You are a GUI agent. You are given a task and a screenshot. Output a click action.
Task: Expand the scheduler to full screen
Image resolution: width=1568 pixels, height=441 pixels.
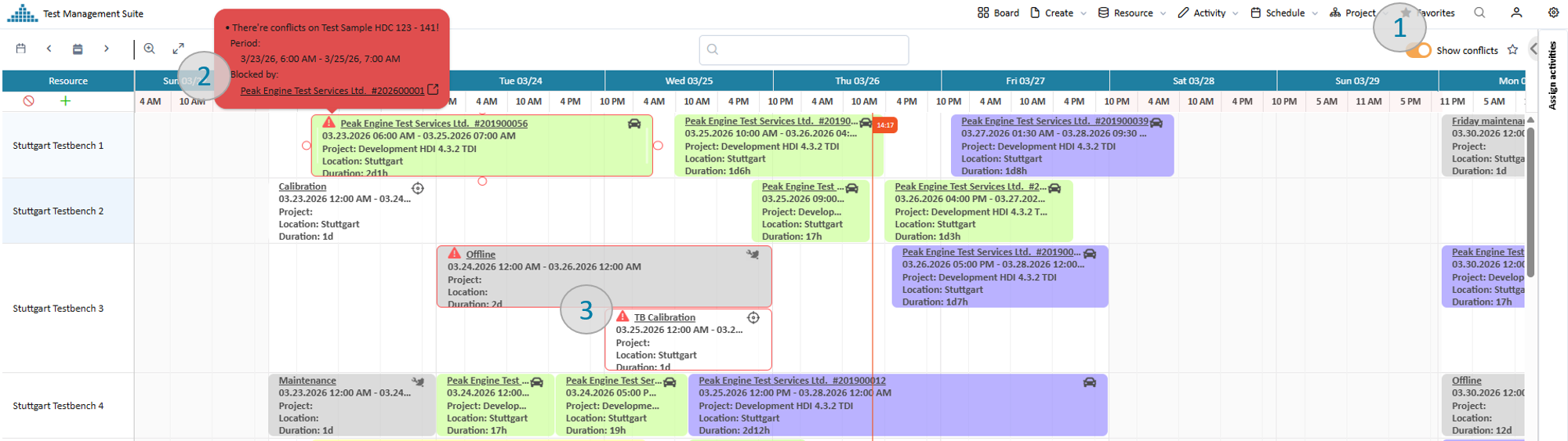(x=178, y=49)
